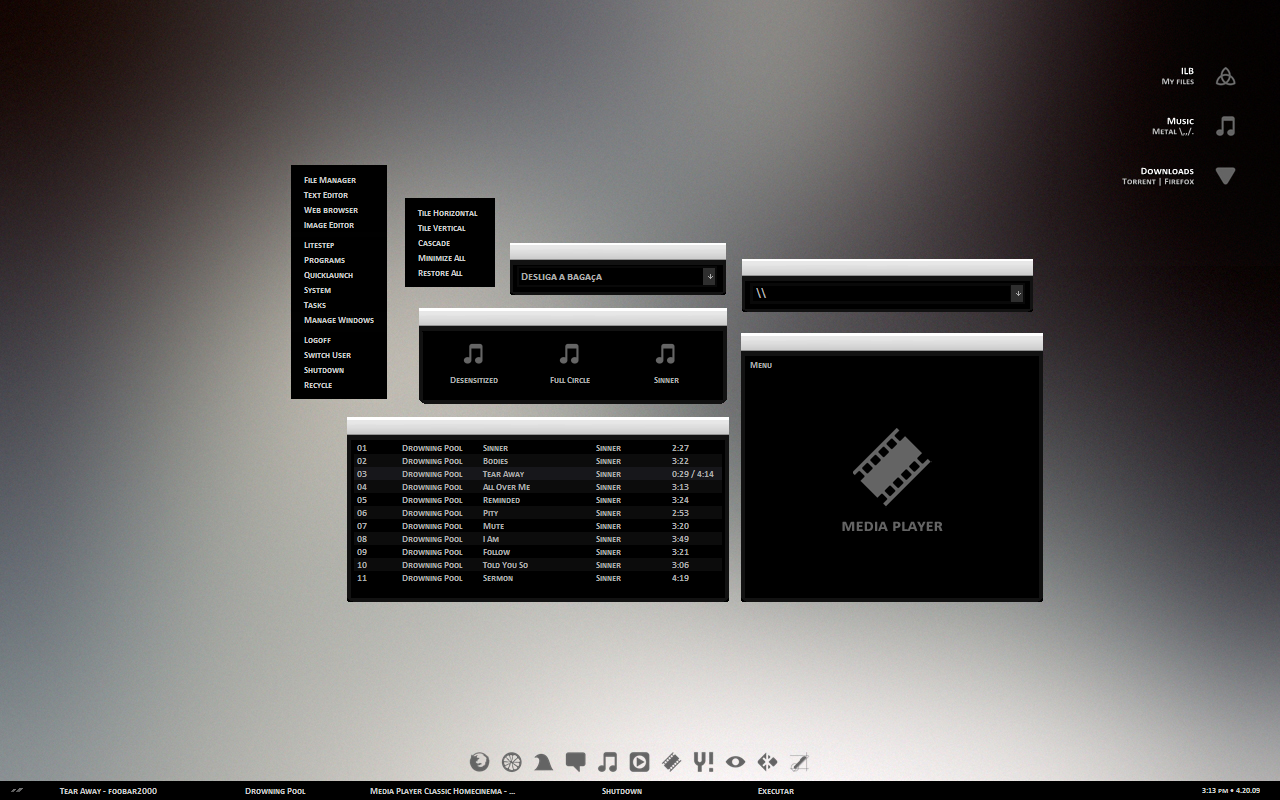The height and width of the screenshot is (800, 1280).
Task: Select Manage Windows menu entry
Action: tap(339, 320)
